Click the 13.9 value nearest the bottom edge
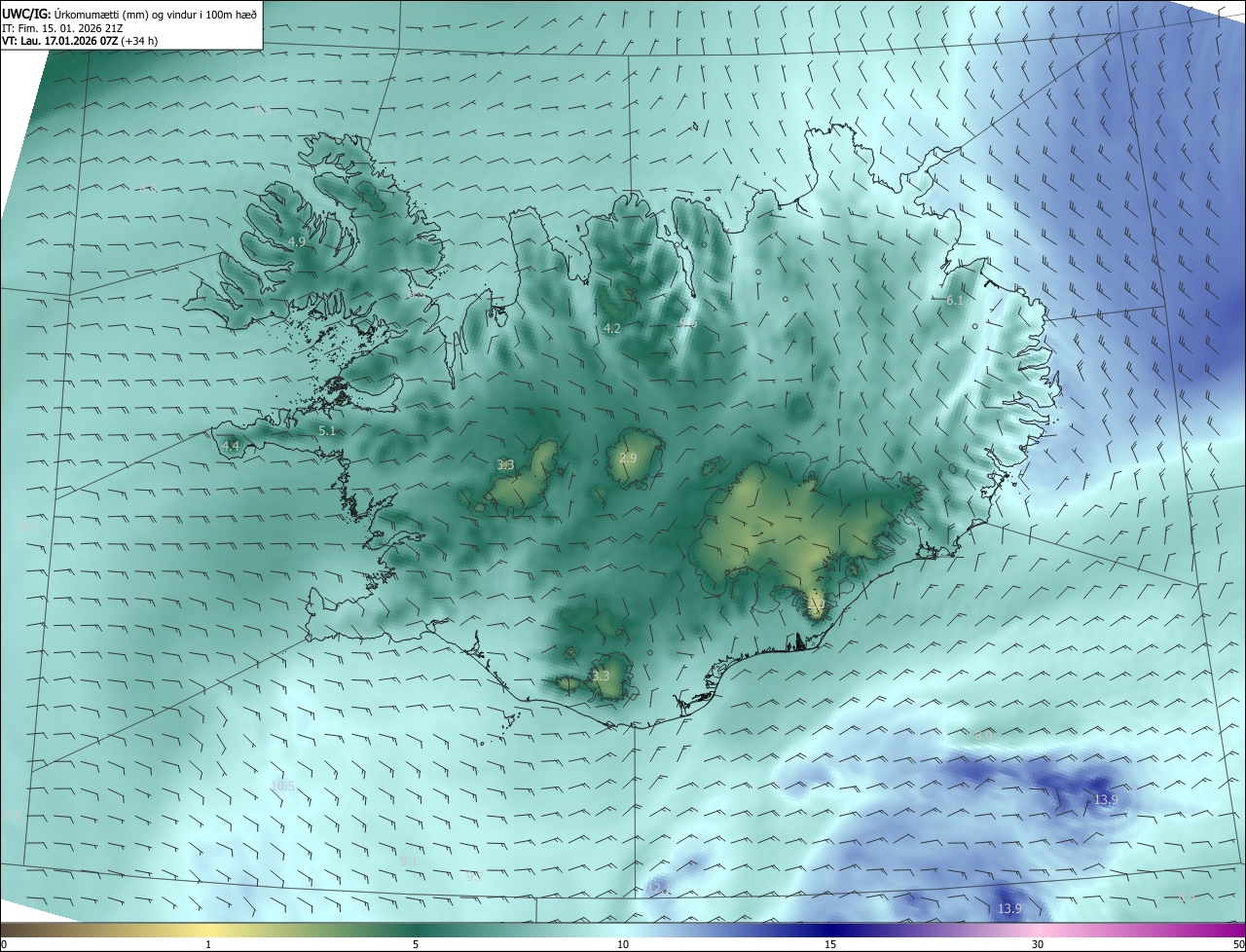This screenshot has width=1246, height=952. click(1009, 908)
